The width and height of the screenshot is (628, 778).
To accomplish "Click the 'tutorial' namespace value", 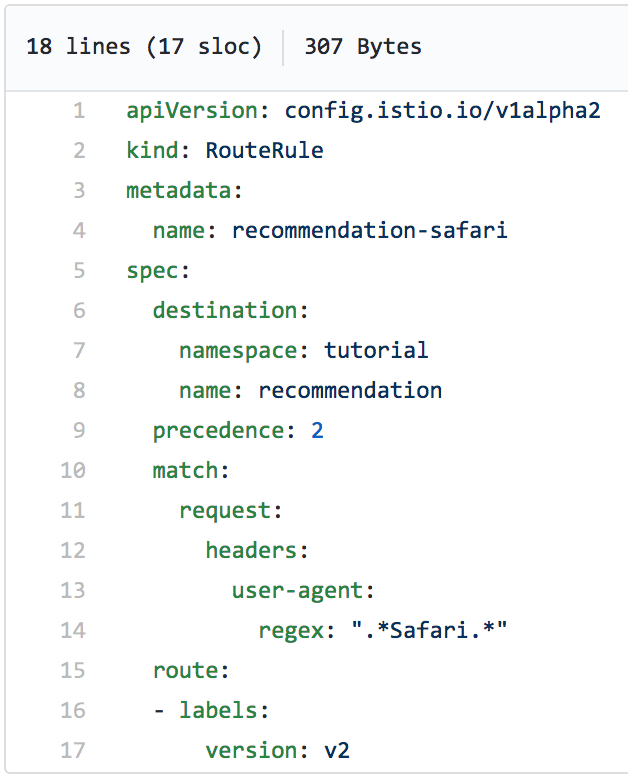I will point(376,350).
